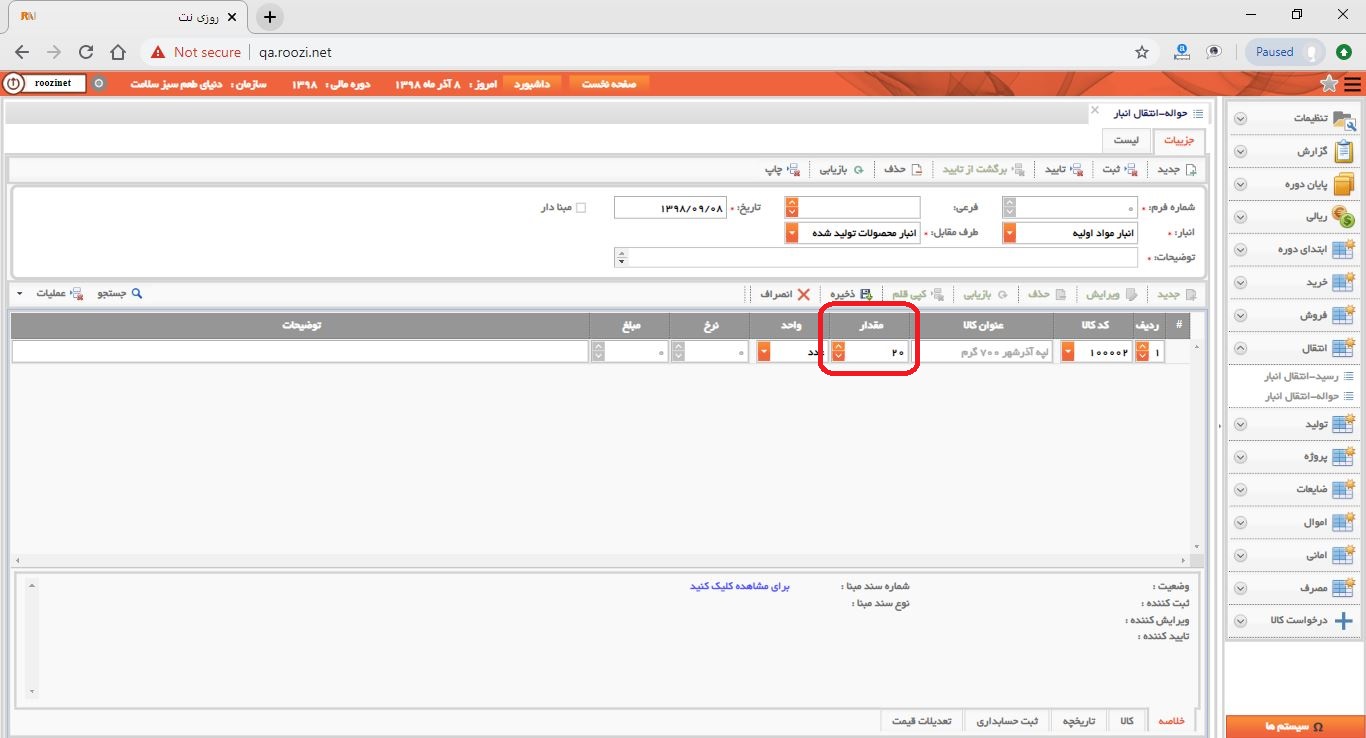The height and width of the screenshot is (738, 1366).
Task: Expand the فروش sidebar section
Action: click(x=1241, y=316)
